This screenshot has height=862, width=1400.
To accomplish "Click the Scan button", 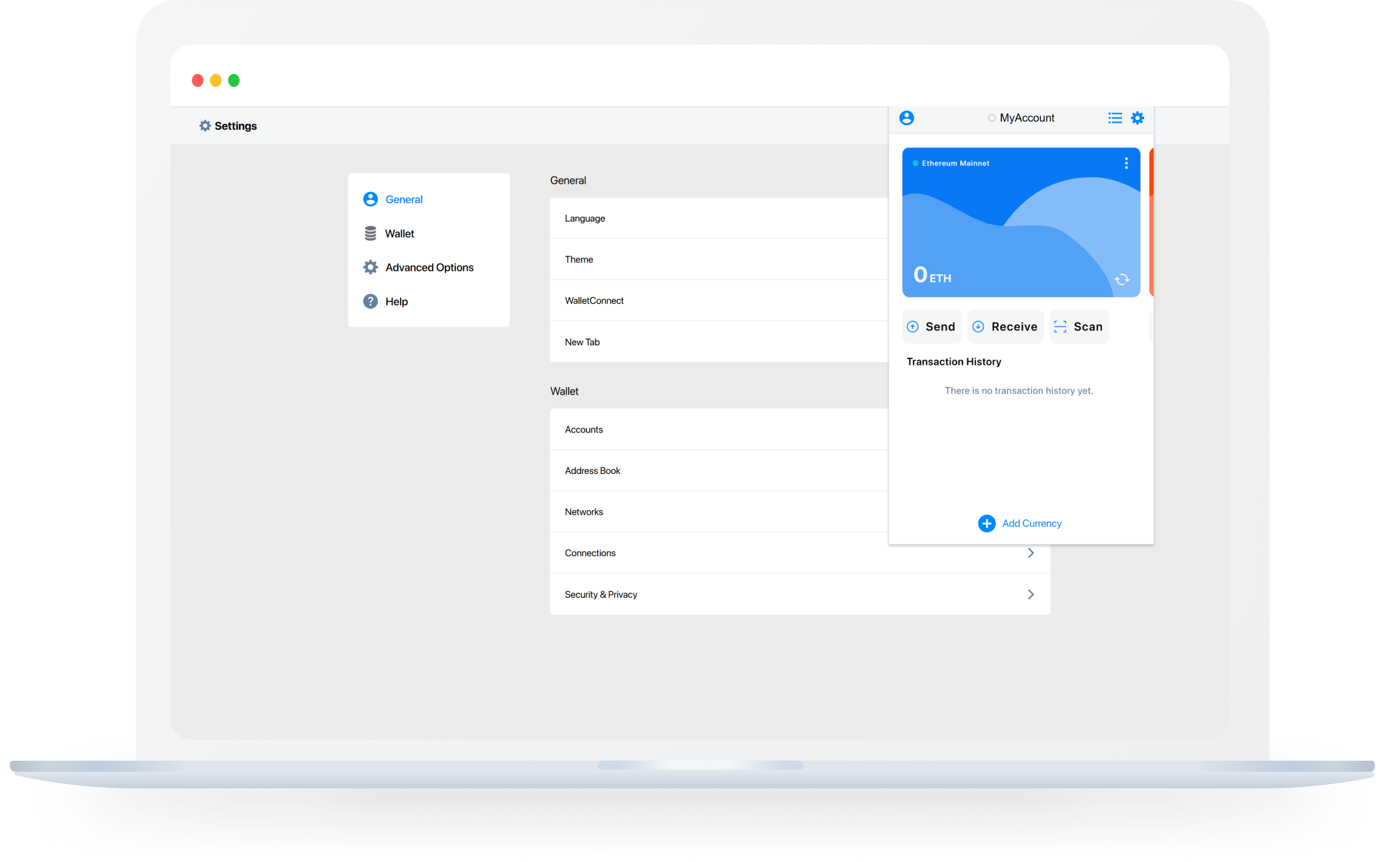I will [x=1079, y=326].
